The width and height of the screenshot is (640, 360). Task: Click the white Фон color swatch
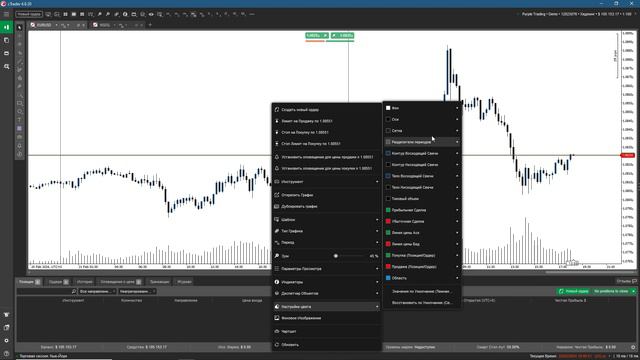click(x=388, y=108)
